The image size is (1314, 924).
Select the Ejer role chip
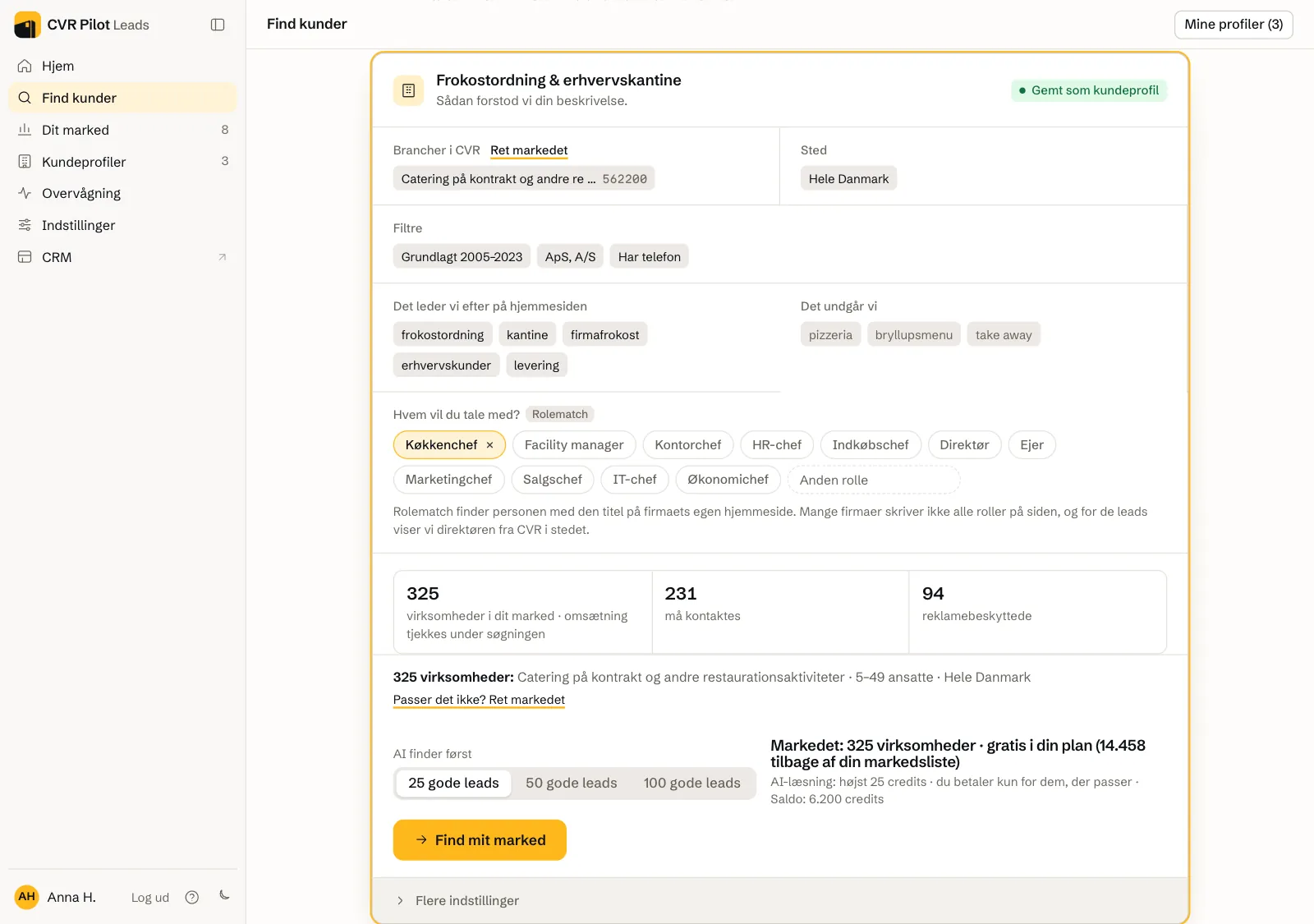pos(1032,445)
